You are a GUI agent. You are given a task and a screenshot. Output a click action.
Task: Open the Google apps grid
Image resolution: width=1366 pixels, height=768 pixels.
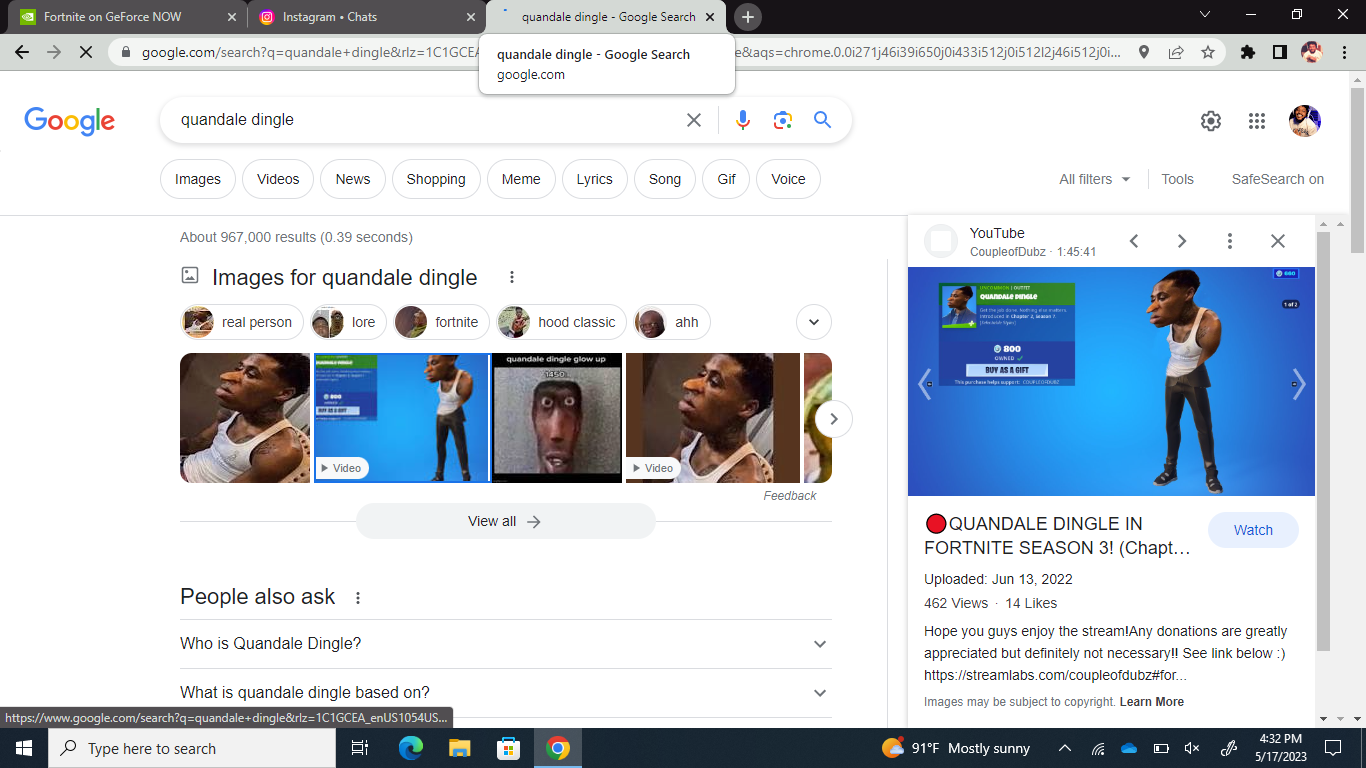click(1257, 121)
